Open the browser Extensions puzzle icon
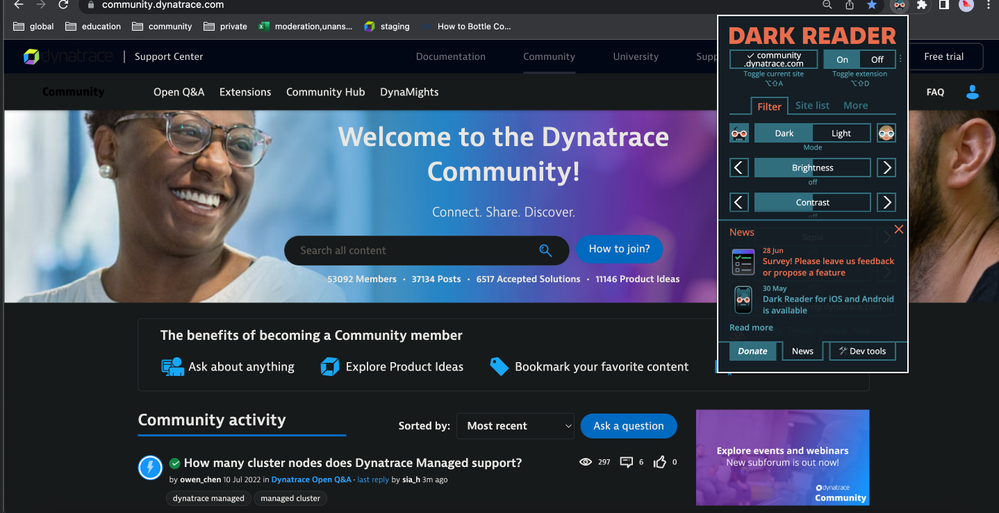 921,5
